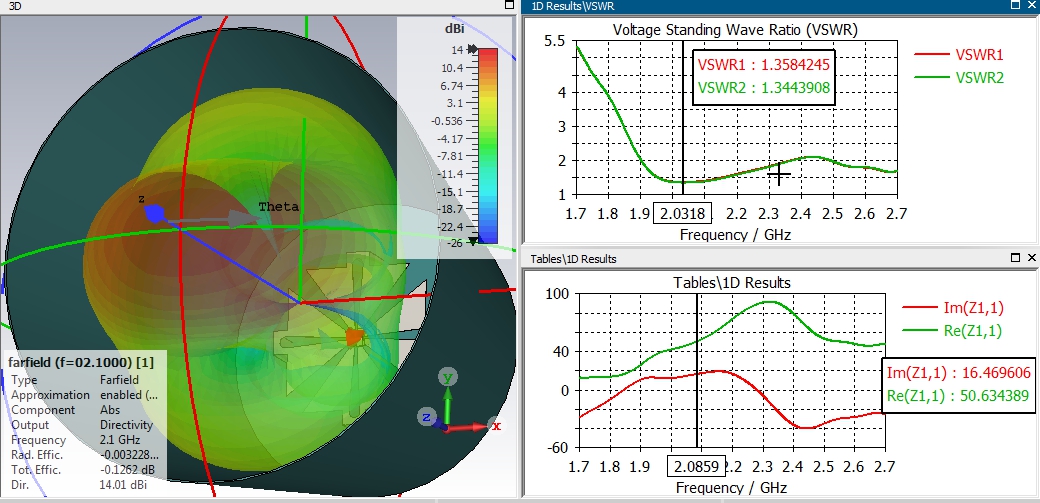Screen dimensions: 1040x503
Task: Click the 2.0318 frequency marker field
Action: 682,214
